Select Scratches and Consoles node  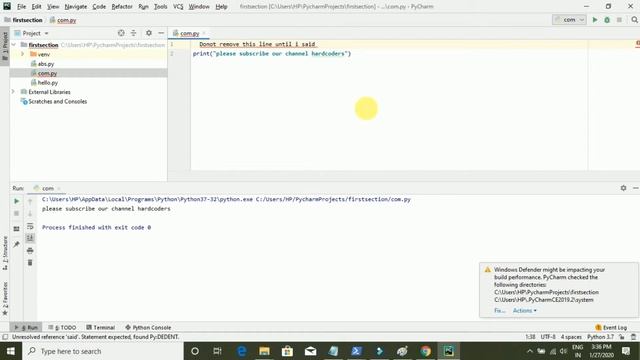pos(57,102)
